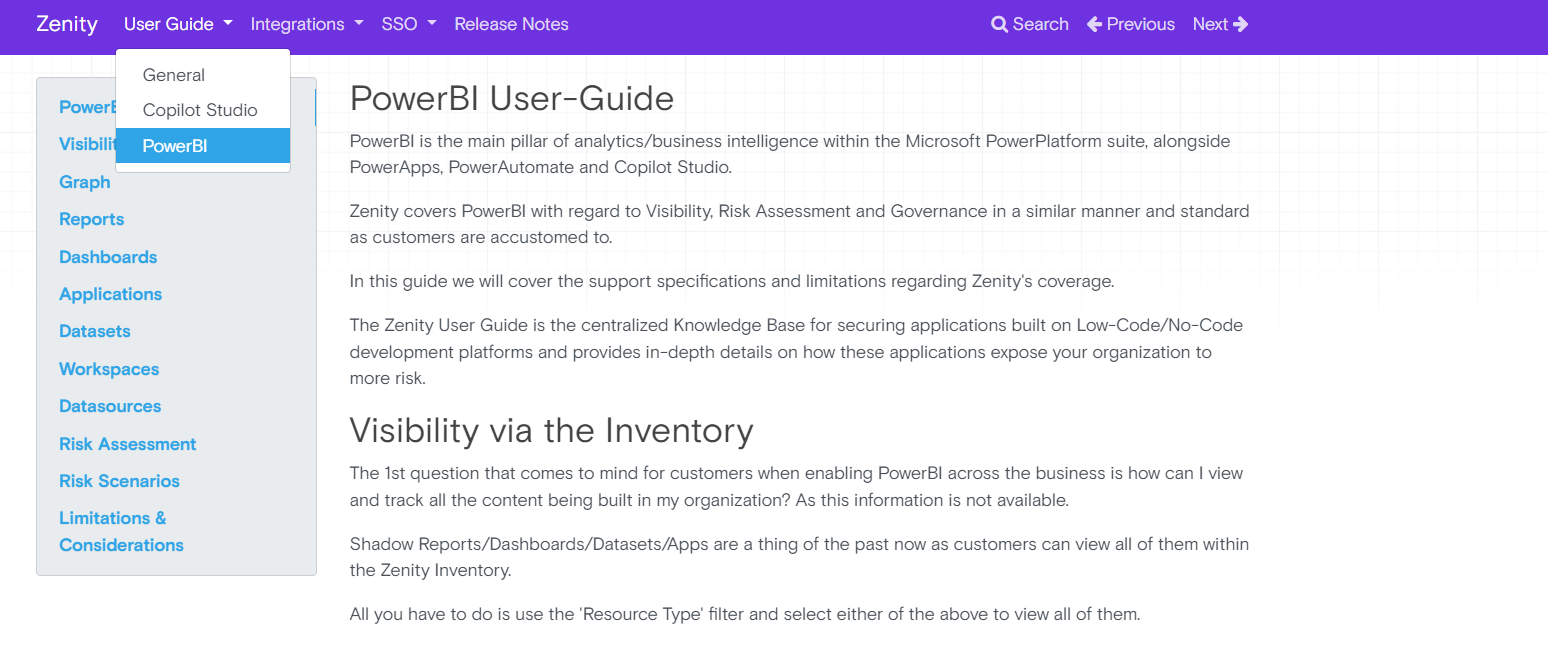
Task: Jump to the Graph section in sidebar
Action: [x=85, y=182]
